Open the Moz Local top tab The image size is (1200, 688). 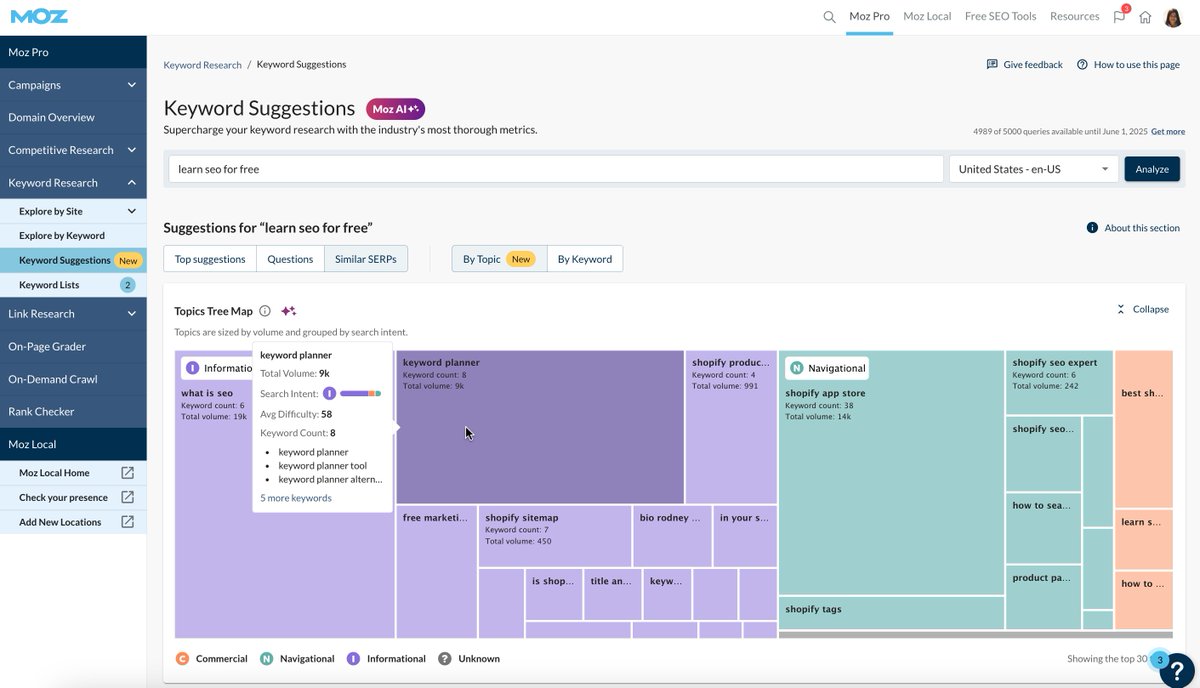927,16
